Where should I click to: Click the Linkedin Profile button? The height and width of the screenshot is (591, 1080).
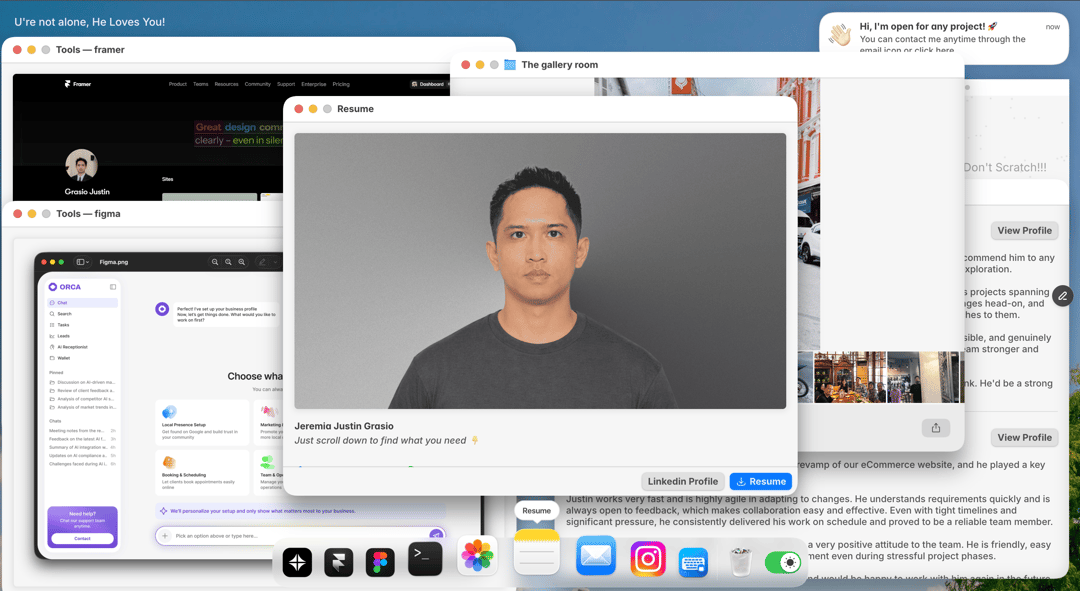tap(683, 481)
